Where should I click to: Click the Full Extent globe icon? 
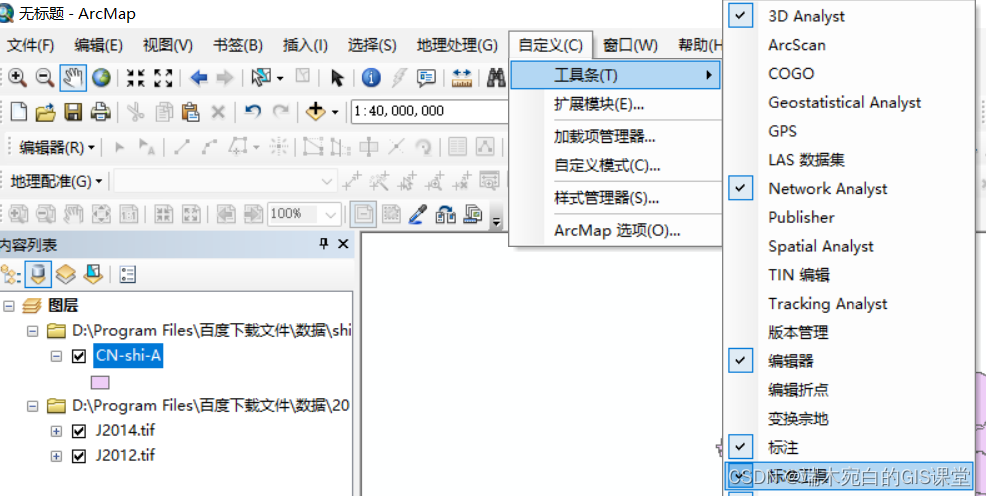click(101, 77)
